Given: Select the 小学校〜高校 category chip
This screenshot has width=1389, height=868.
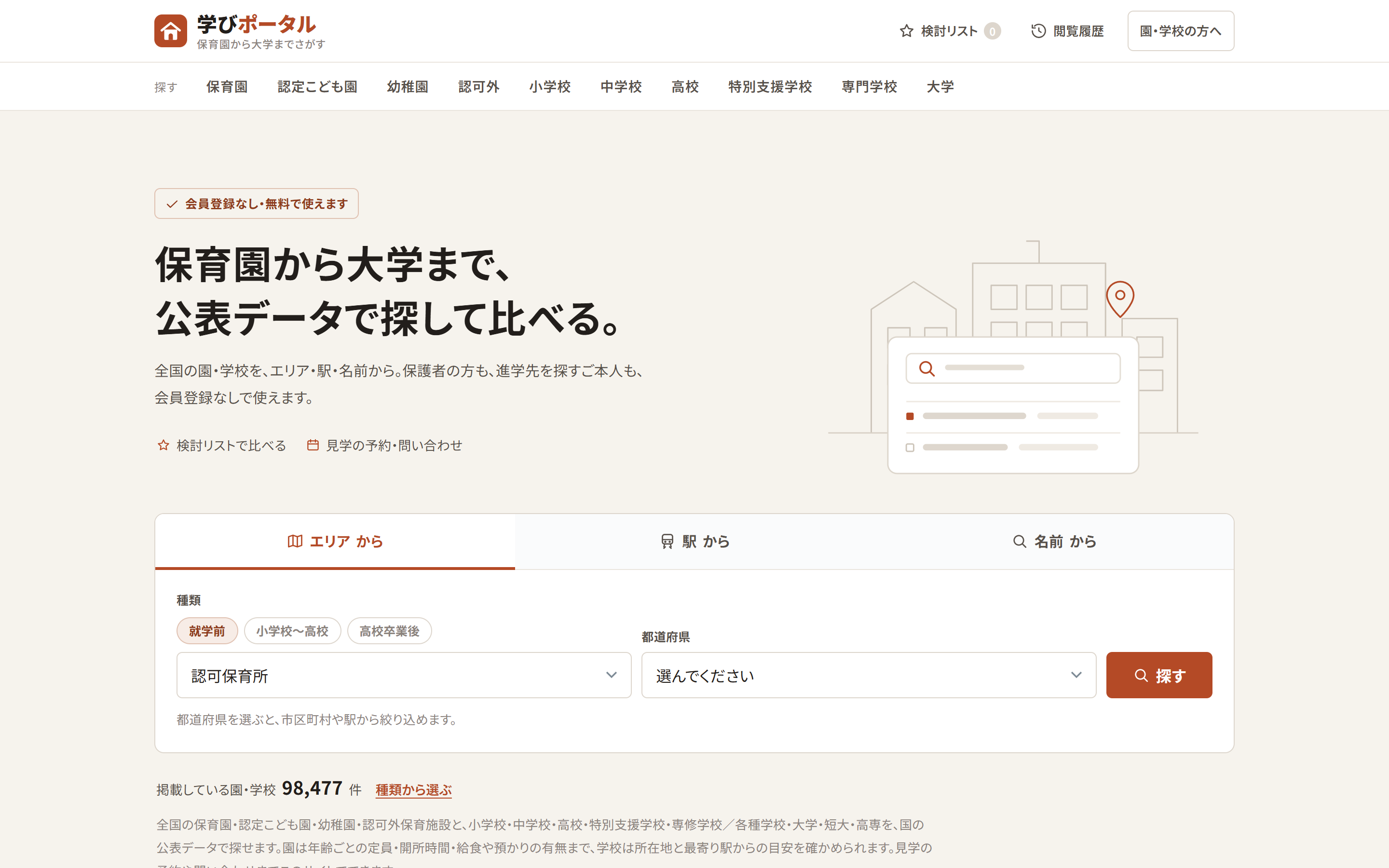Looking at the screenshot, I should [293, 631].
